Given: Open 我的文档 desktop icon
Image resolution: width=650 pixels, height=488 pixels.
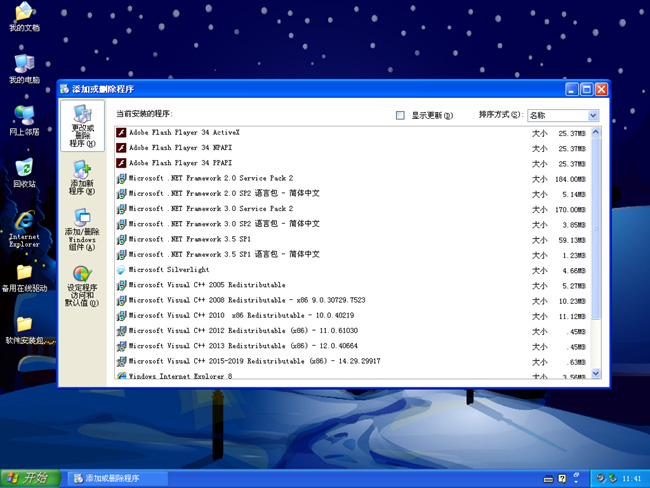Looking at the screenshot, I should click(24, 17).
